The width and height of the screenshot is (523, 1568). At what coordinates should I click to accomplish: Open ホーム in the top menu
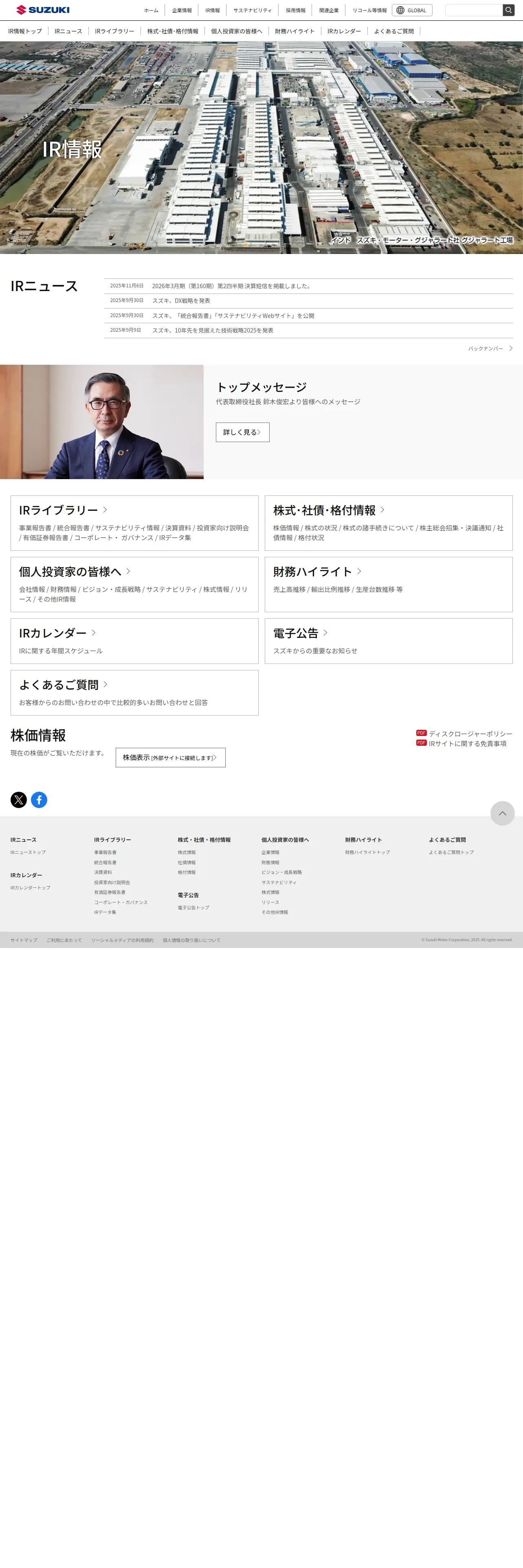[151, 10]
